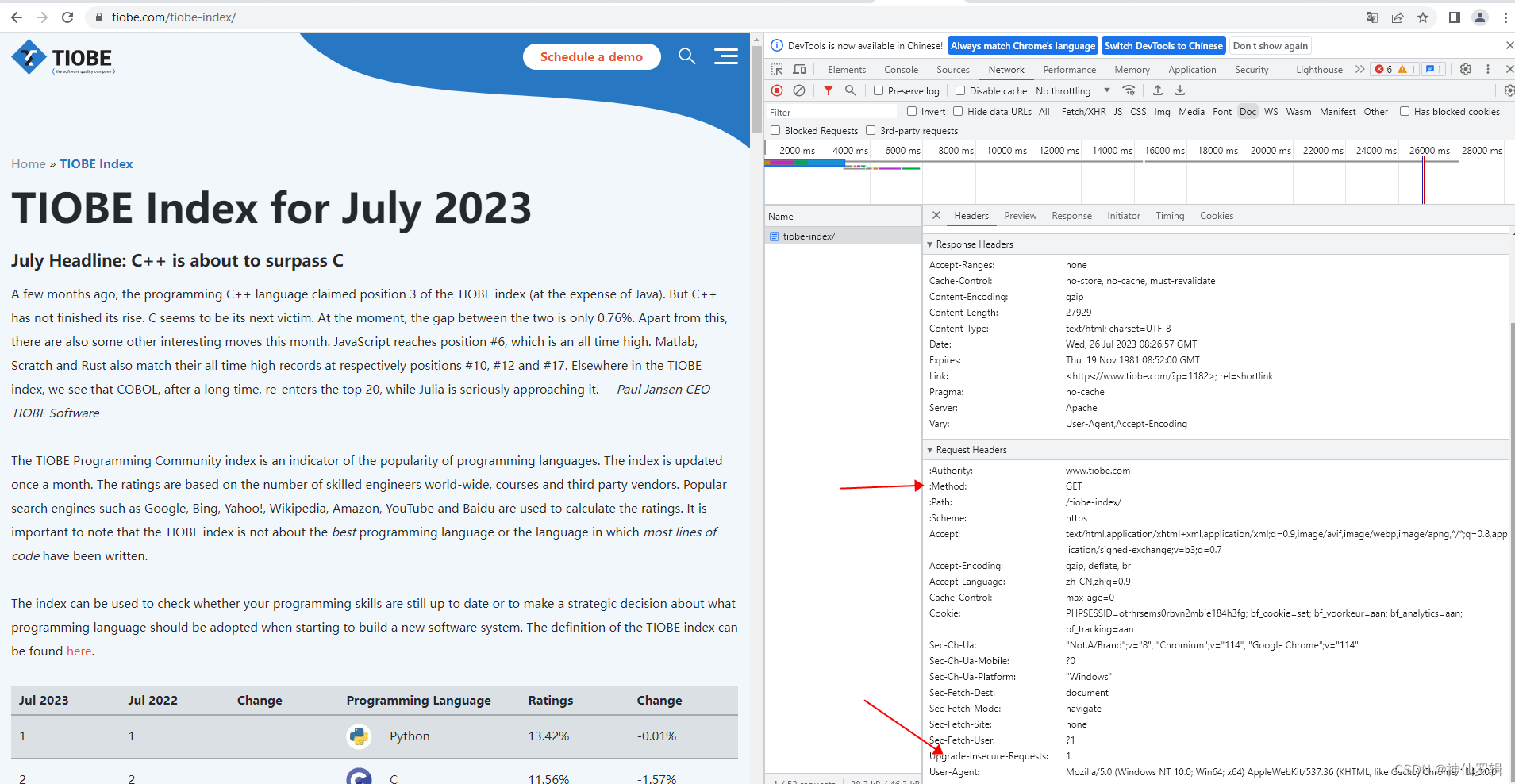The height and width of the screenshot is (784, 1515).
Task: Bookmark this tab with the star icon
Action: [x=1423, y=17]
